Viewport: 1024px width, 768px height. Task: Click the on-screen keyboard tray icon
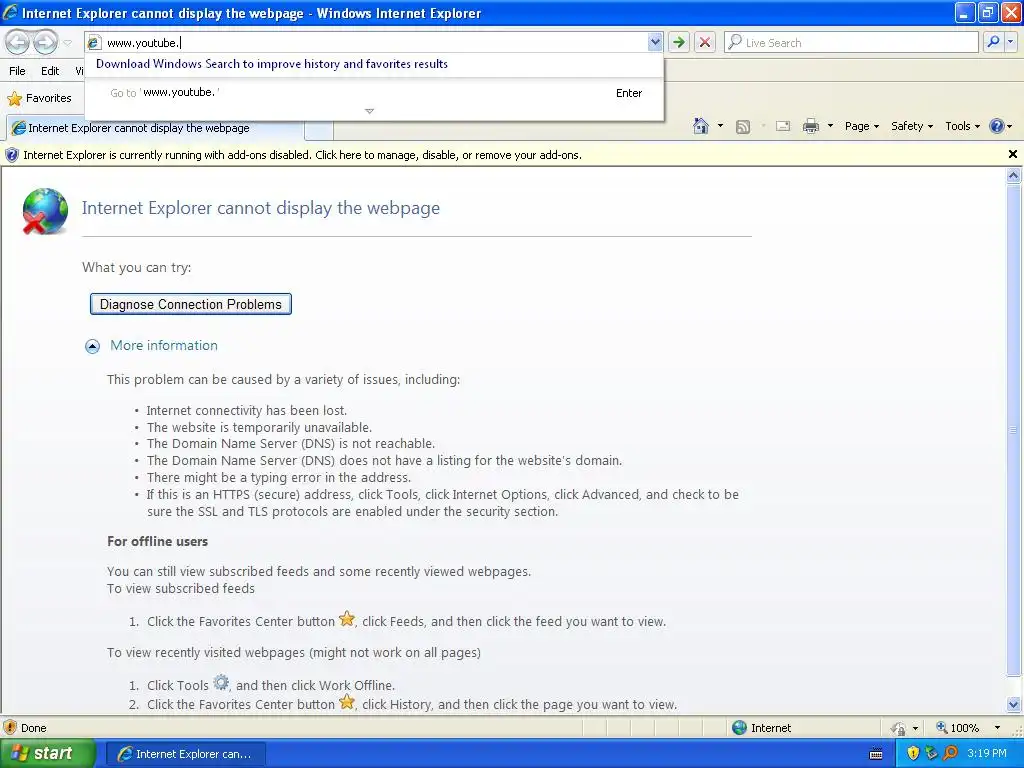click(876, 754)
